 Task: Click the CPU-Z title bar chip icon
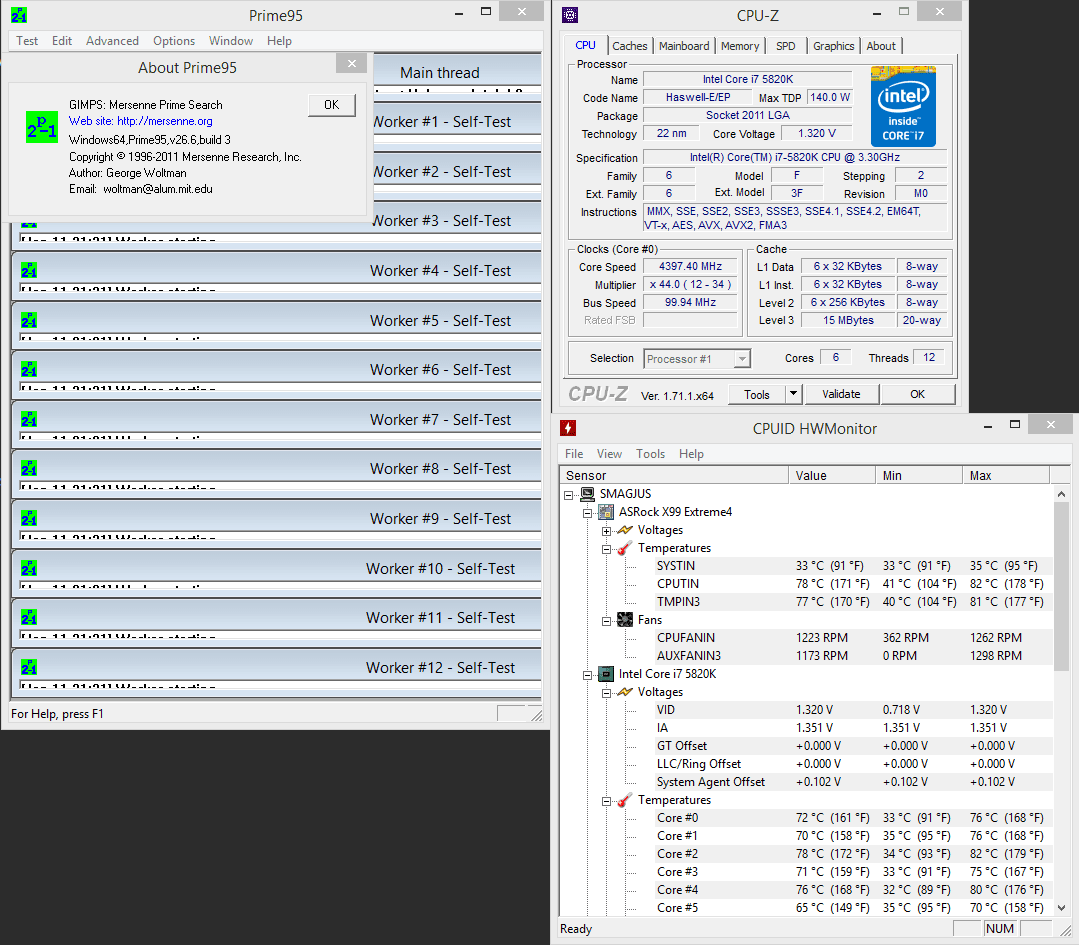coord(570,14)
